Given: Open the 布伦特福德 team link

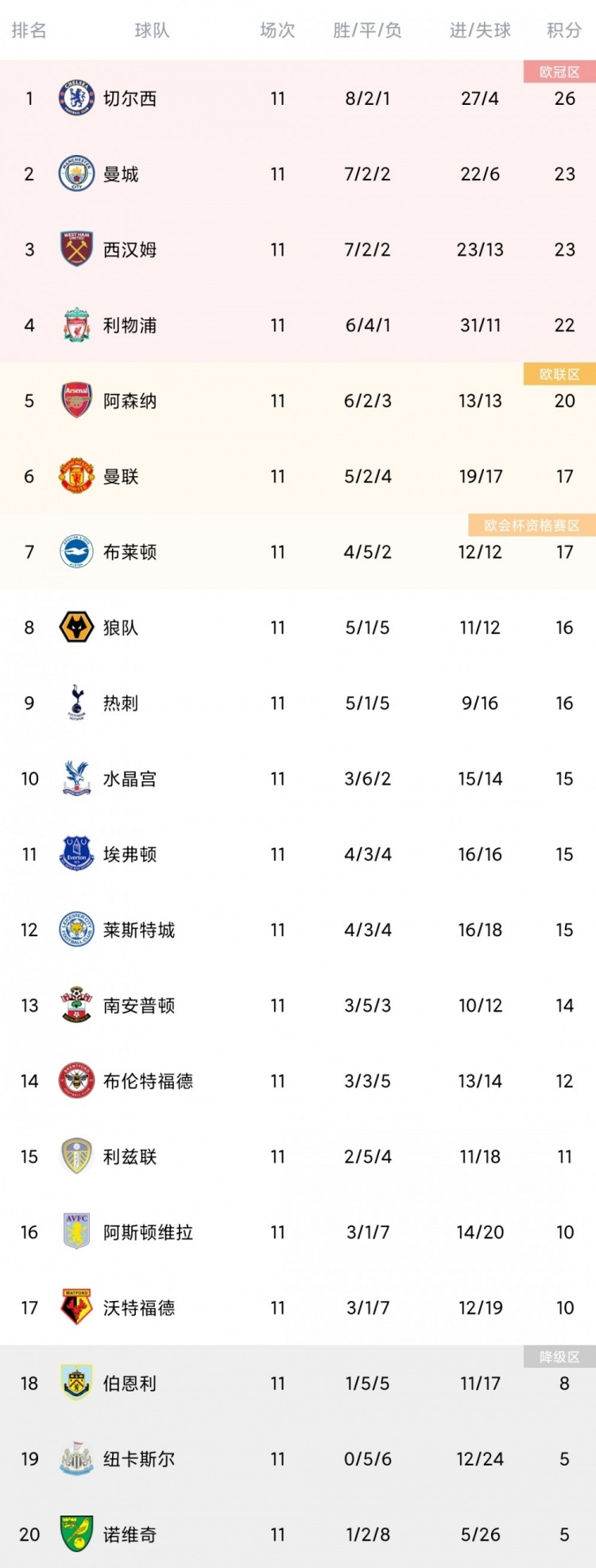Looking at the screenshot, I should [148, 1082].
